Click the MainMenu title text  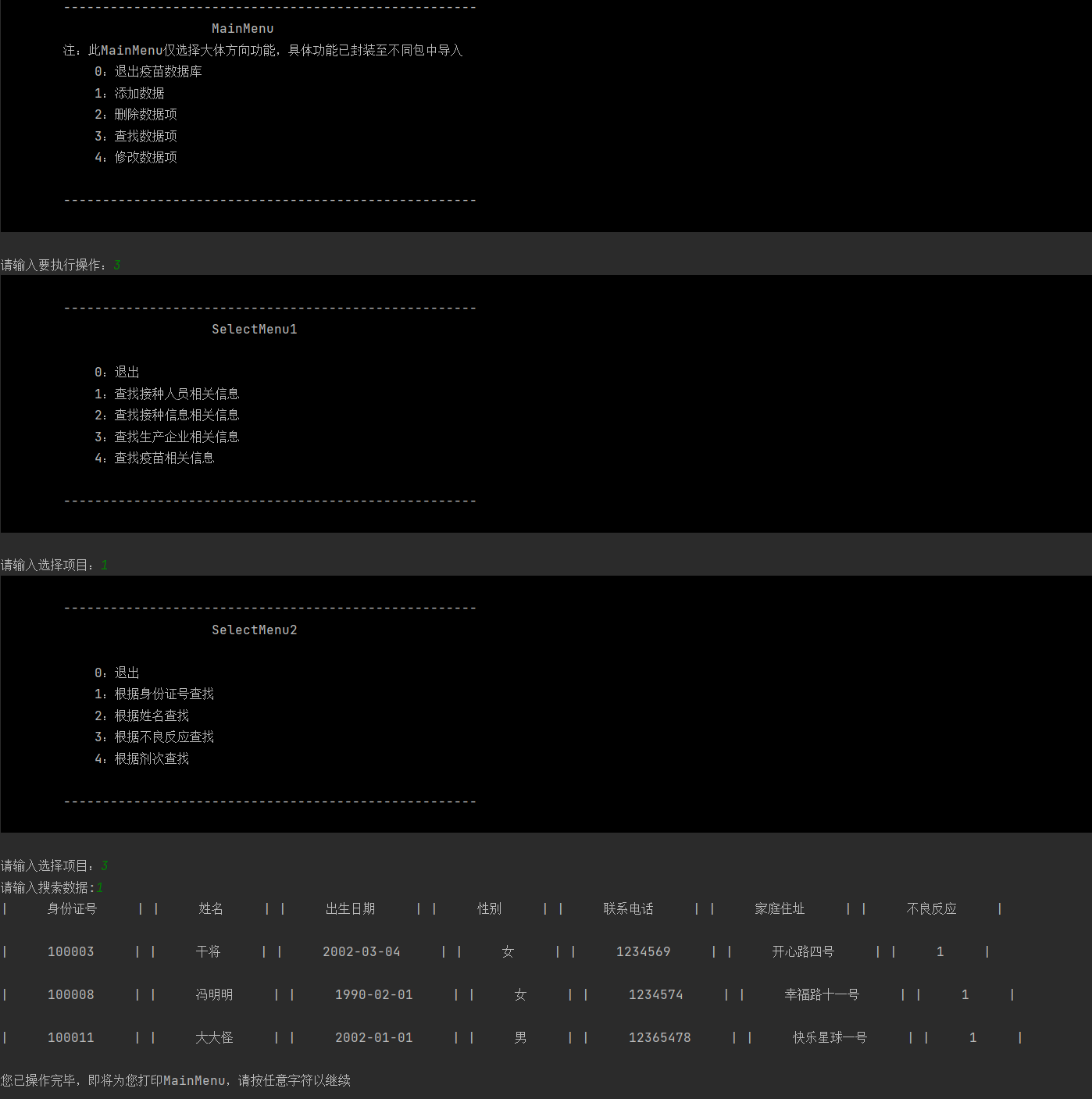tap(242, 28)
